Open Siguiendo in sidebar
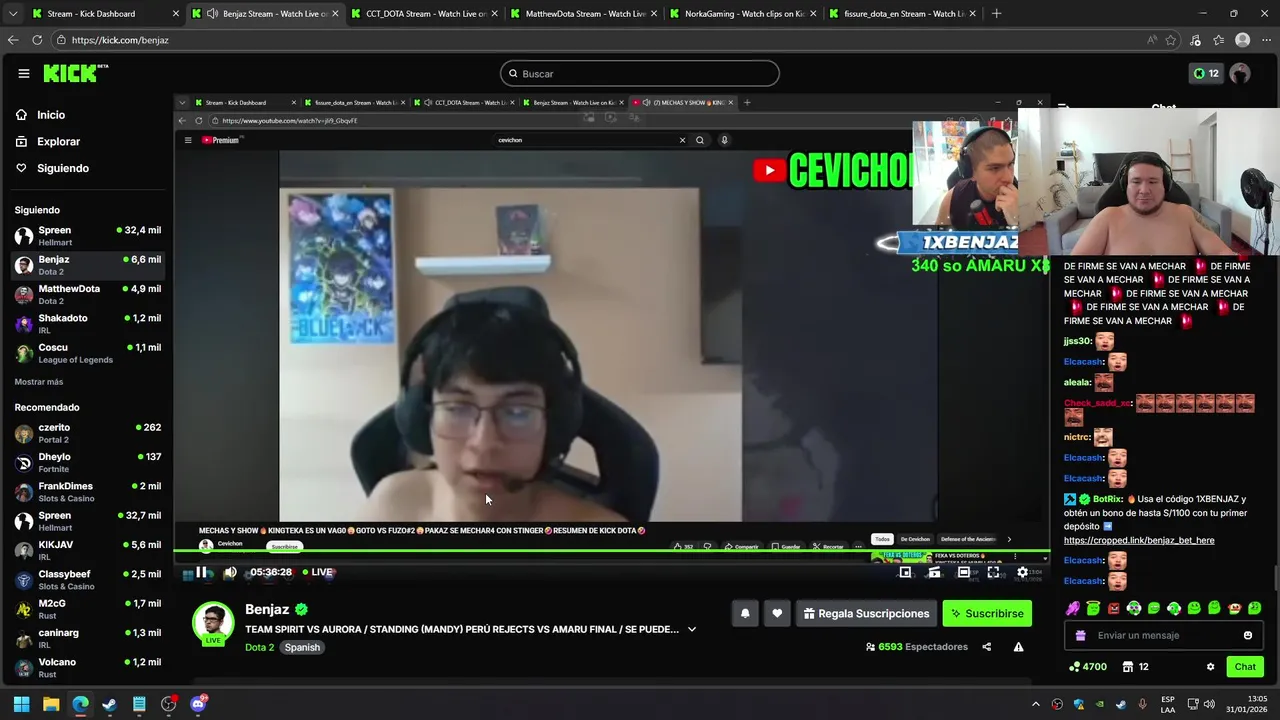The image size is (1280, 720). click(62, 168)
